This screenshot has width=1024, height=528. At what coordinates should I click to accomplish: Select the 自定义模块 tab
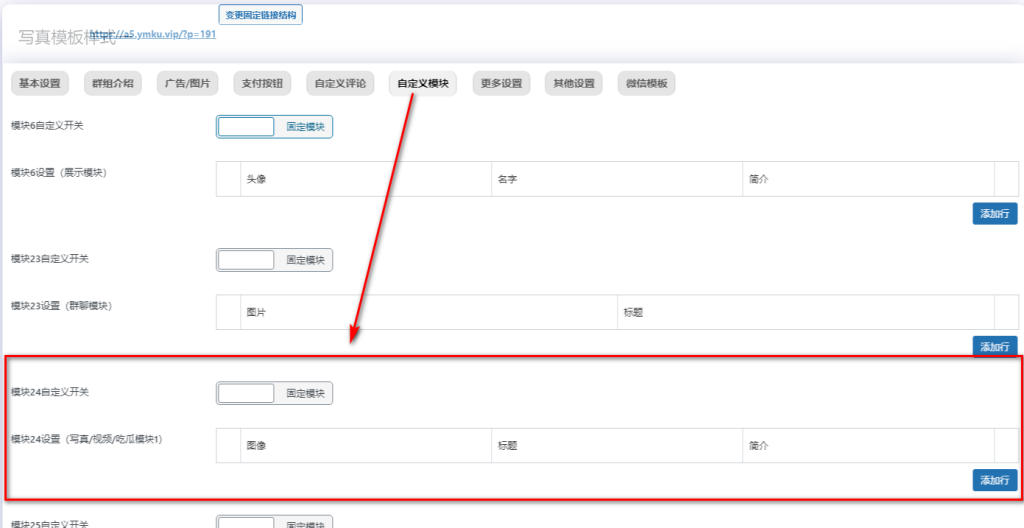point(423,84)
